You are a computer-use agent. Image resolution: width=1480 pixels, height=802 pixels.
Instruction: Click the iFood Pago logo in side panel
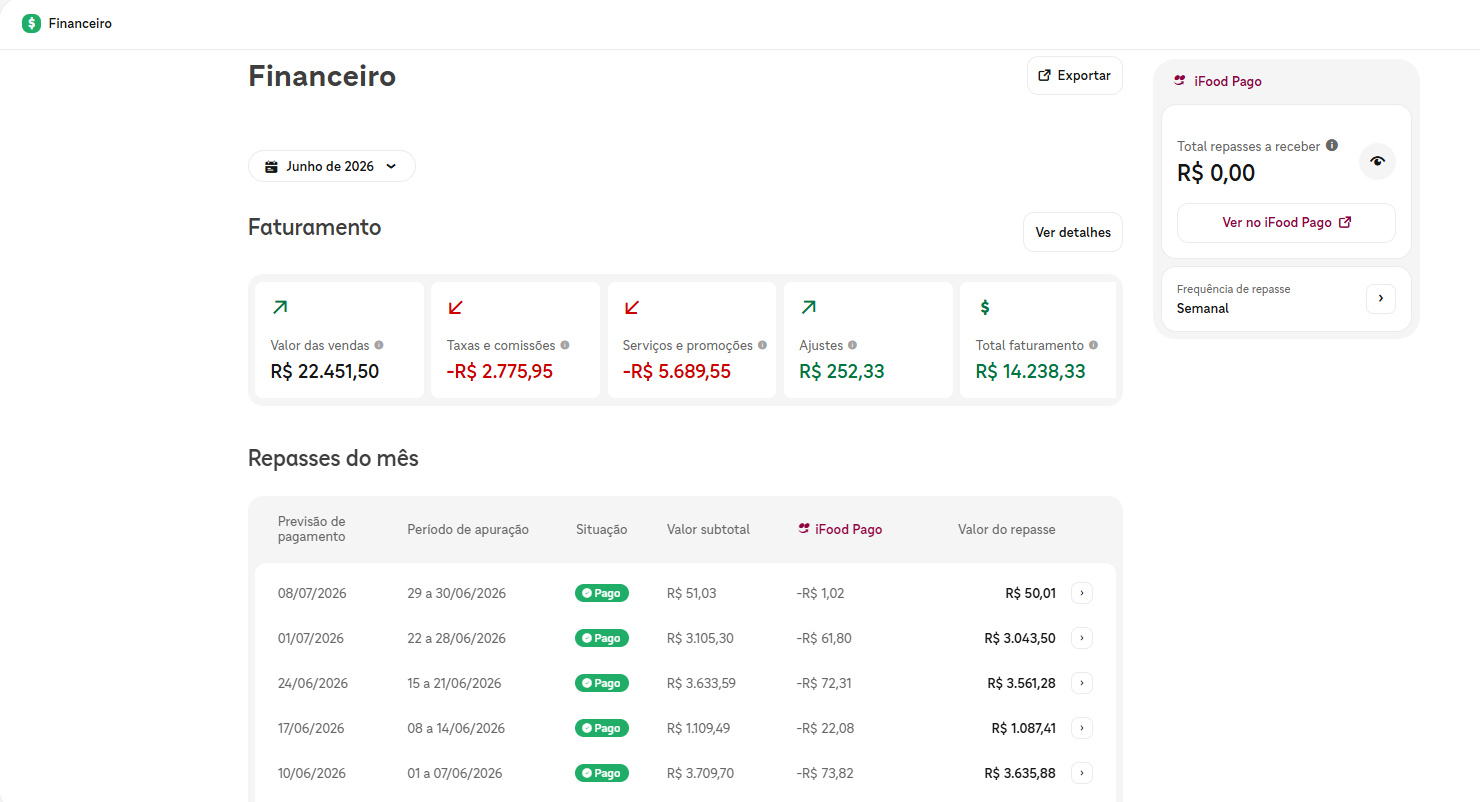pos(1180,81)
